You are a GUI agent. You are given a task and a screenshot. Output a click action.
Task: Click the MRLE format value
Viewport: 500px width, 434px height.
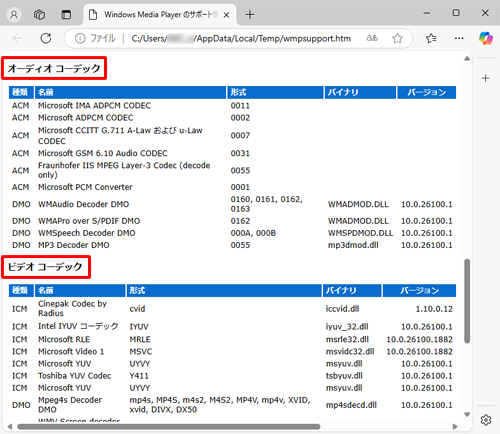140,339
